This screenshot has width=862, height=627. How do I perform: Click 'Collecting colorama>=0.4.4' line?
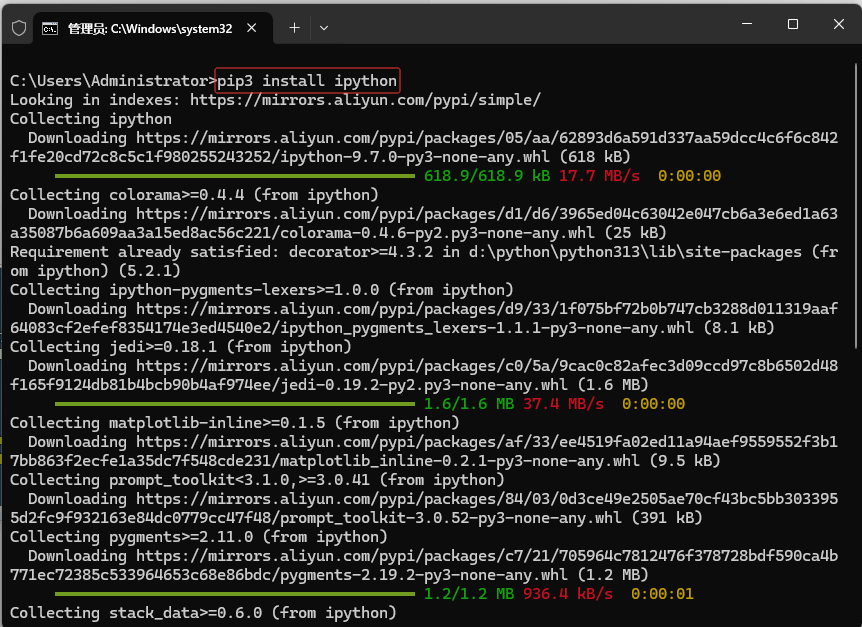(194, 195)
